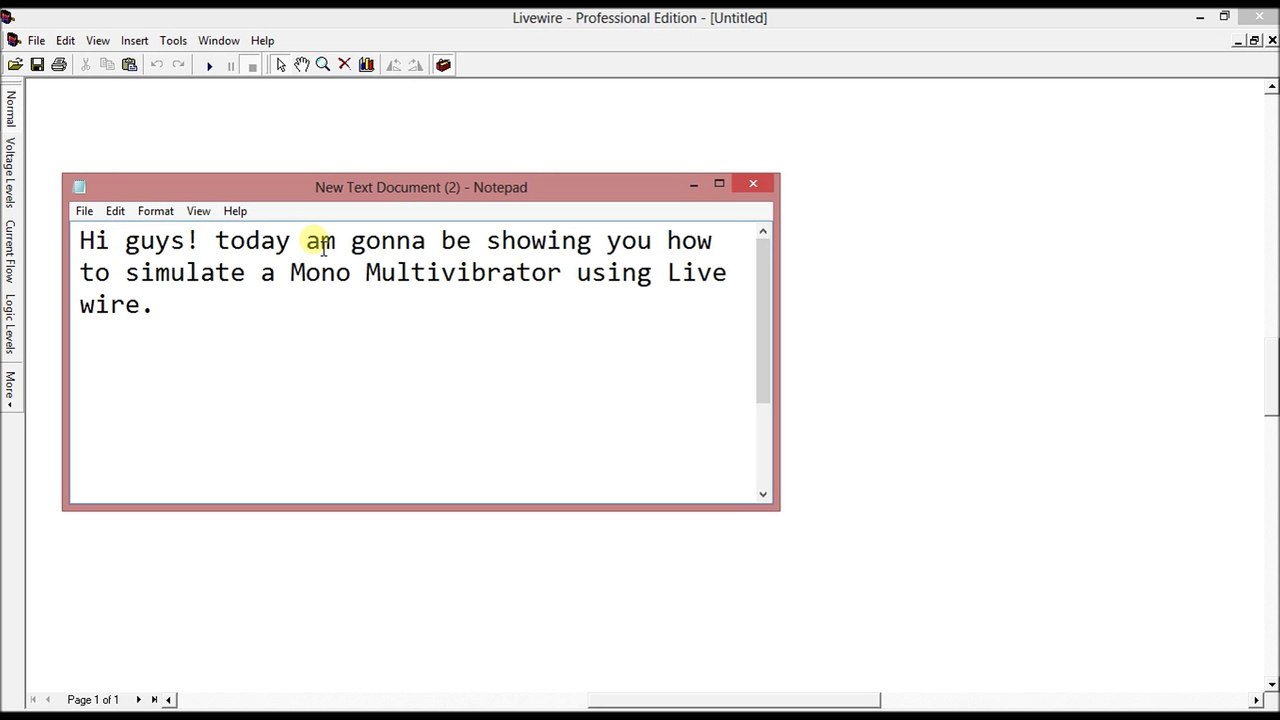Click the Livewire horizontal scrollbar thumb
This screenshot has height=720, width=1280.
pyautogui.click(x=734, y=700)
